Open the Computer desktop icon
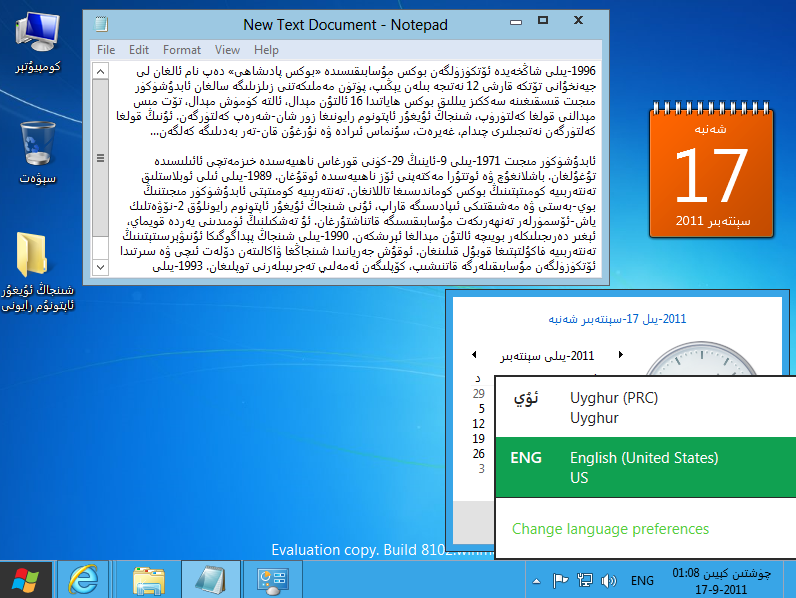Viewport: 796px width, 598px height. 38,43
